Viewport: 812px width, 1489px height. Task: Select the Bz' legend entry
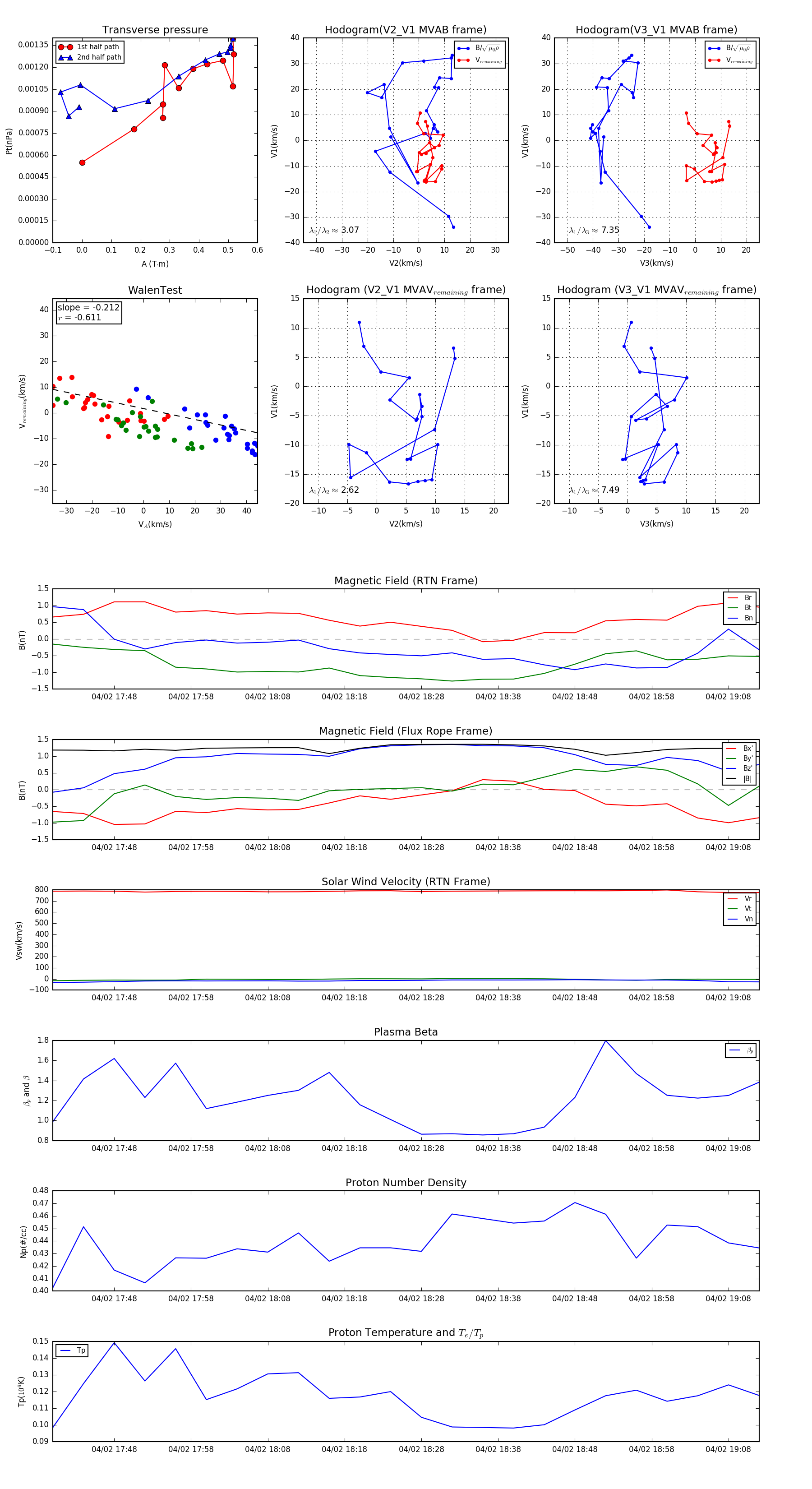[739, 768]
